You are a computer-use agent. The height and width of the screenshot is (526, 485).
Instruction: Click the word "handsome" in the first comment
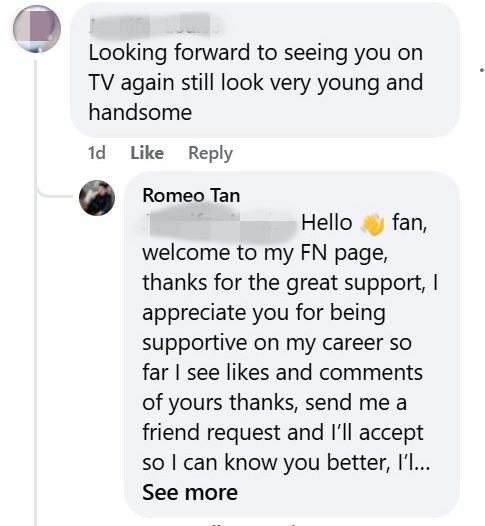(140, 112)
